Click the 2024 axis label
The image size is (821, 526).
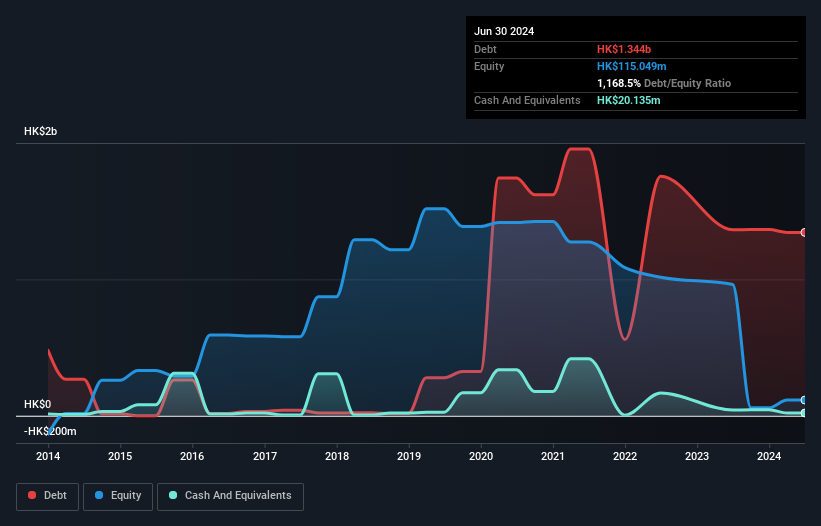(769, 456)
